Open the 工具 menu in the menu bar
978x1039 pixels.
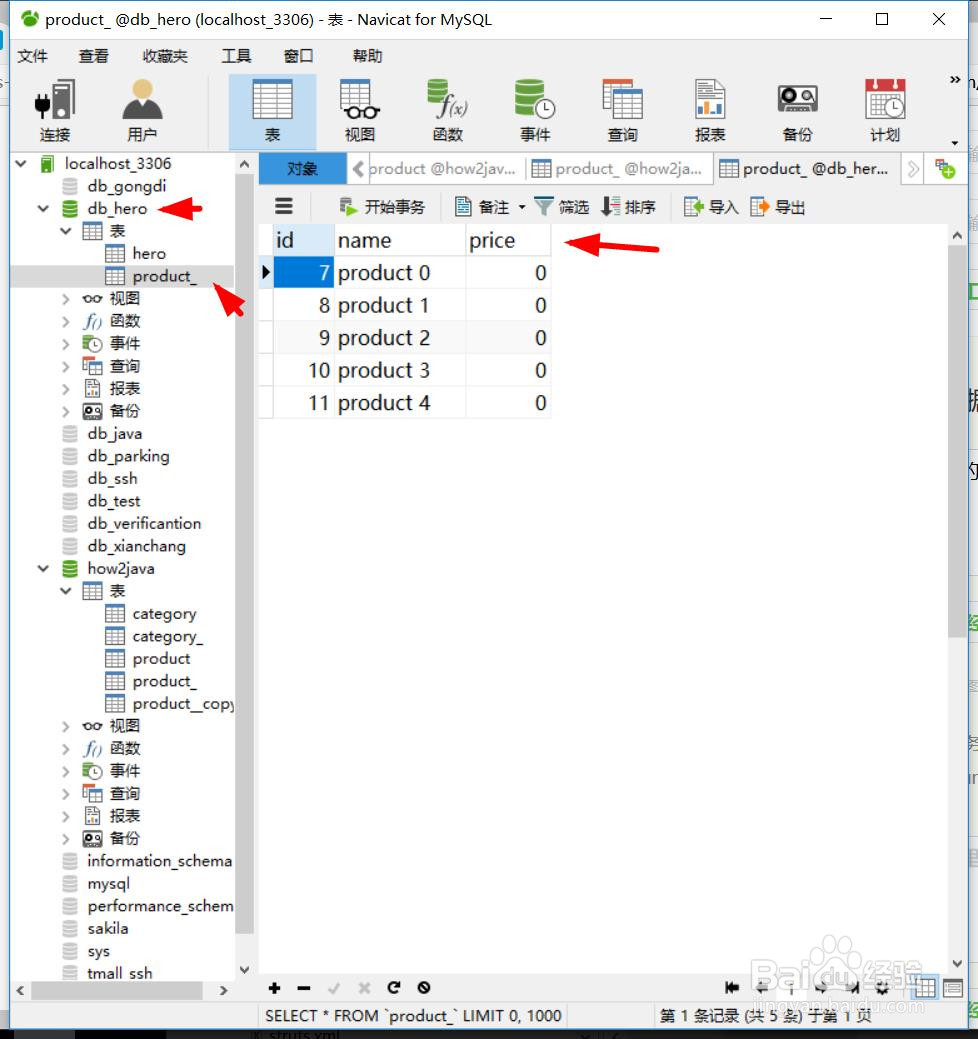pos(236,56)
